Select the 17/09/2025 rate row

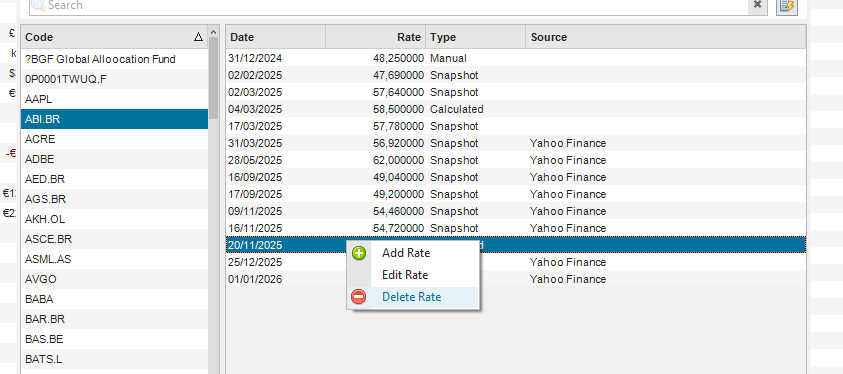(x=516, y=194)
